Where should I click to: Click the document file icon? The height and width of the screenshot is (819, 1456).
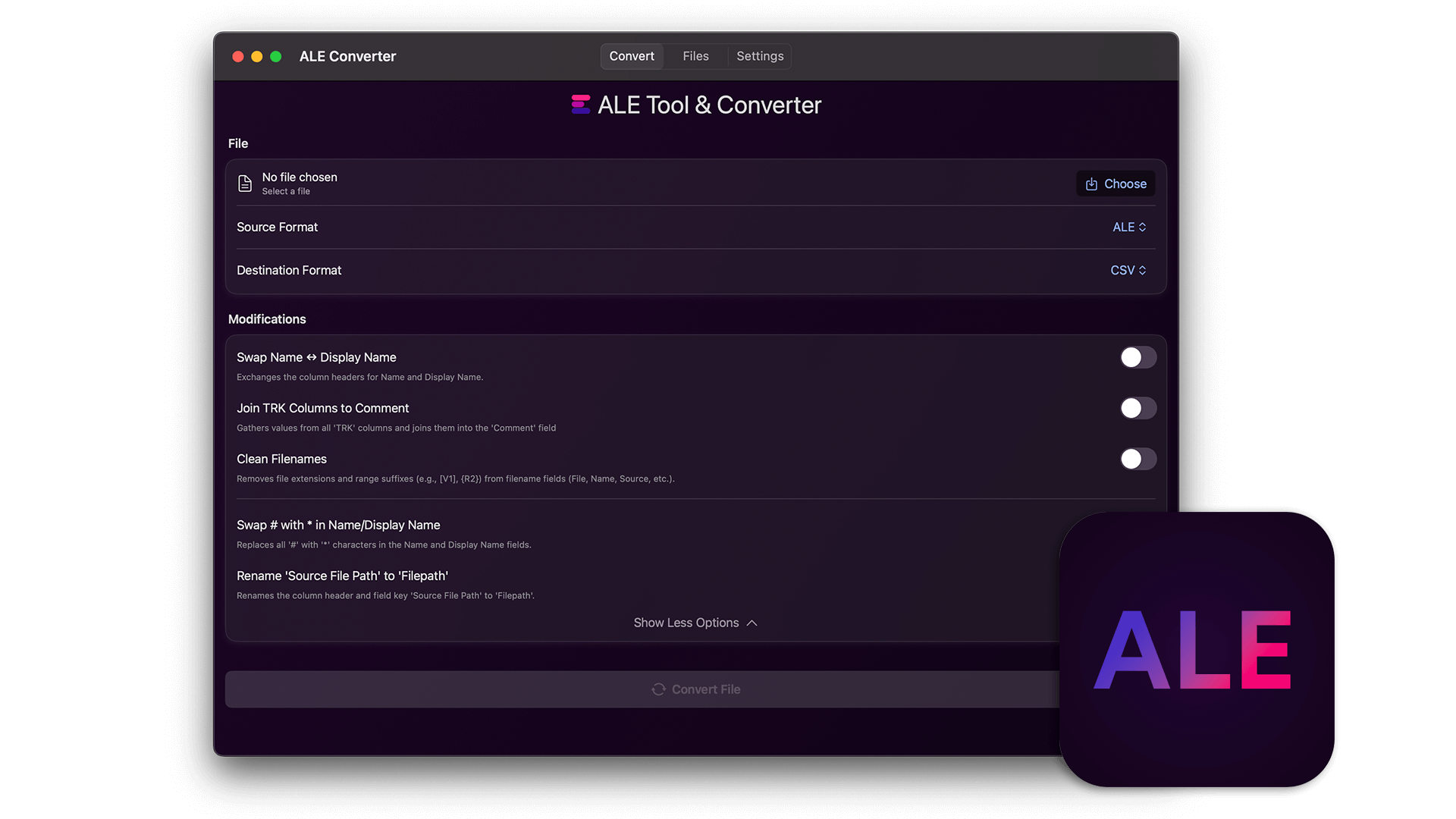[x=245, y=184]
